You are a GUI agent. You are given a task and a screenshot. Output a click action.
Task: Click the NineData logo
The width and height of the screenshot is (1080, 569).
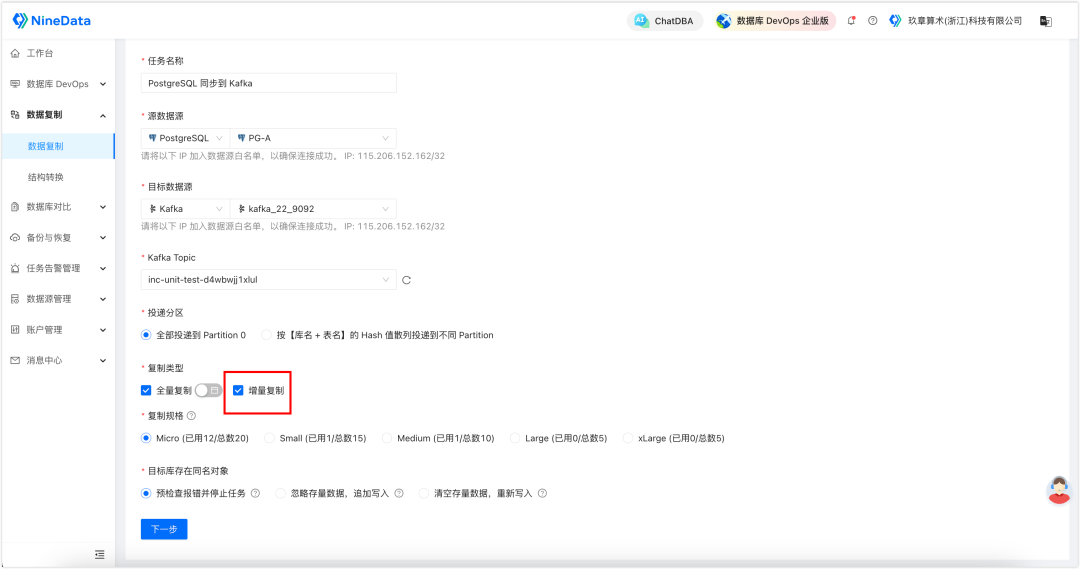[x=52, y=21]
